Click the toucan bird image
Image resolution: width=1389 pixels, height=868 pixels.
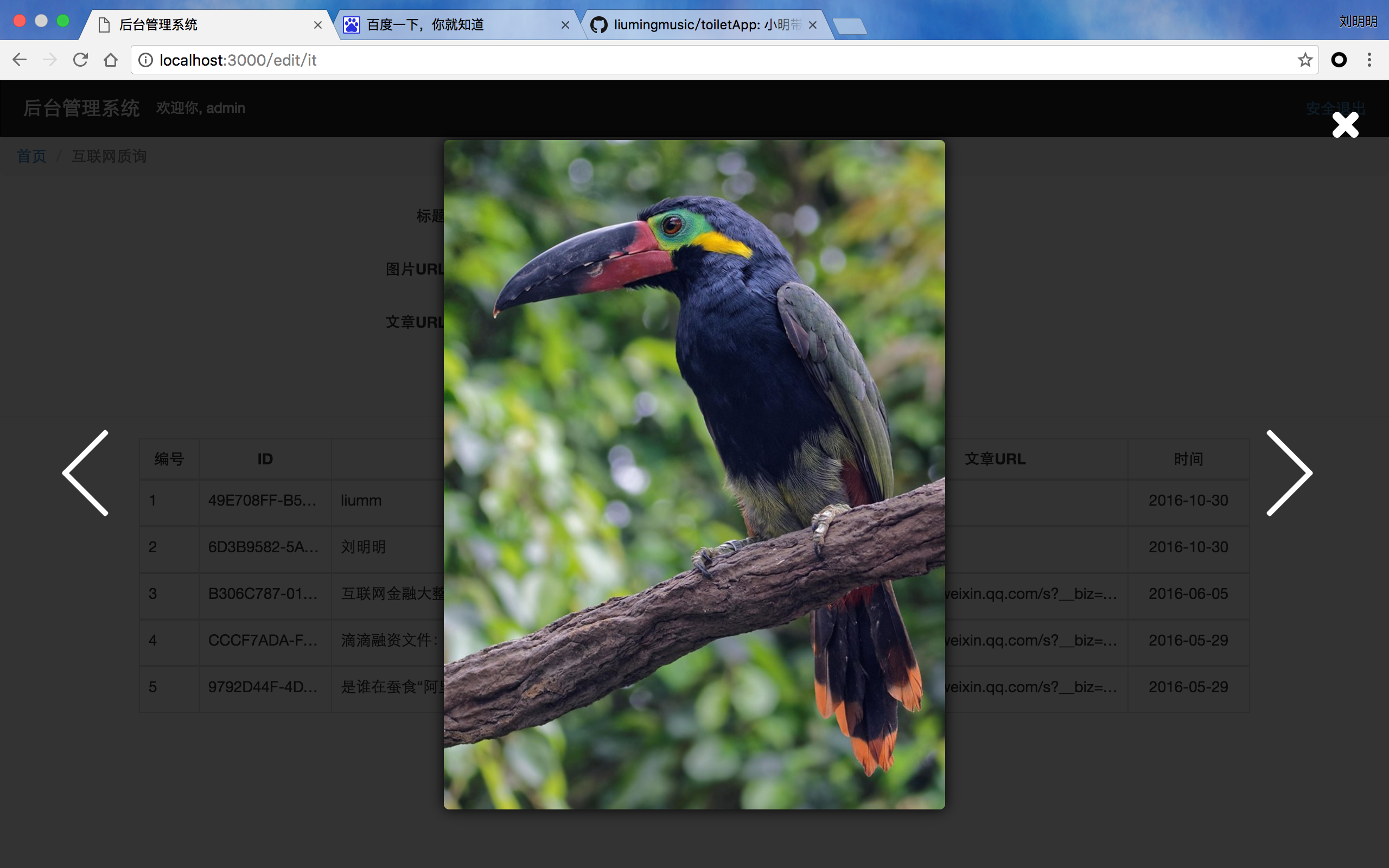(694, 474)
